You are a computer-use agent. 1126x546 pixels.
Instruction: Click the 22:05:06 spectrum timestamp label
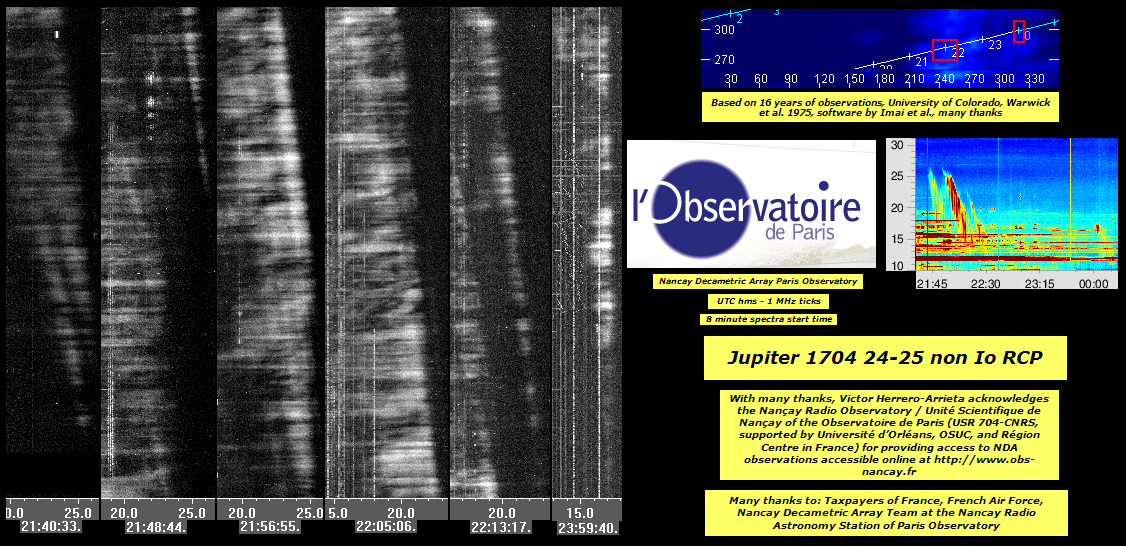[386, 527]
